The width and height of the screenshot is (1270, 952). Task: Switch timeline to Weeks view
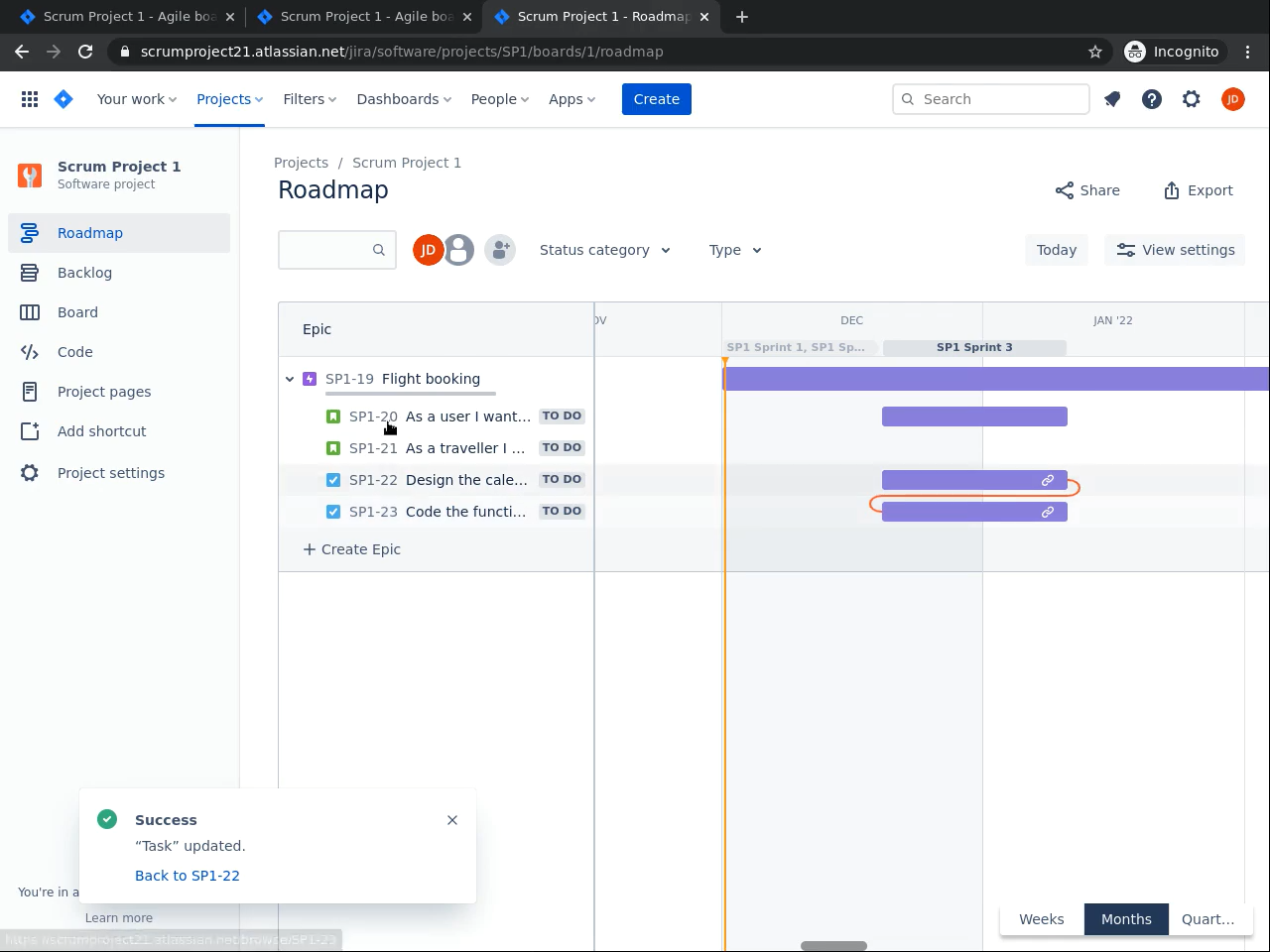[x=1041, y=919]
